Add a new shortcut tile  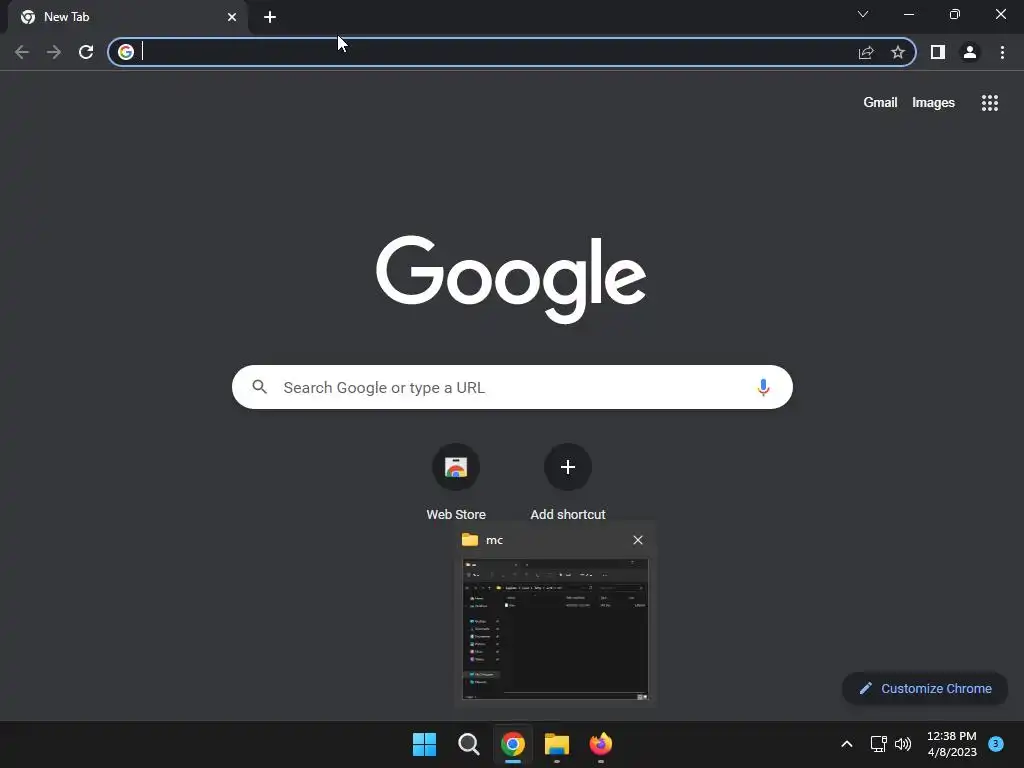coord(568,482)
